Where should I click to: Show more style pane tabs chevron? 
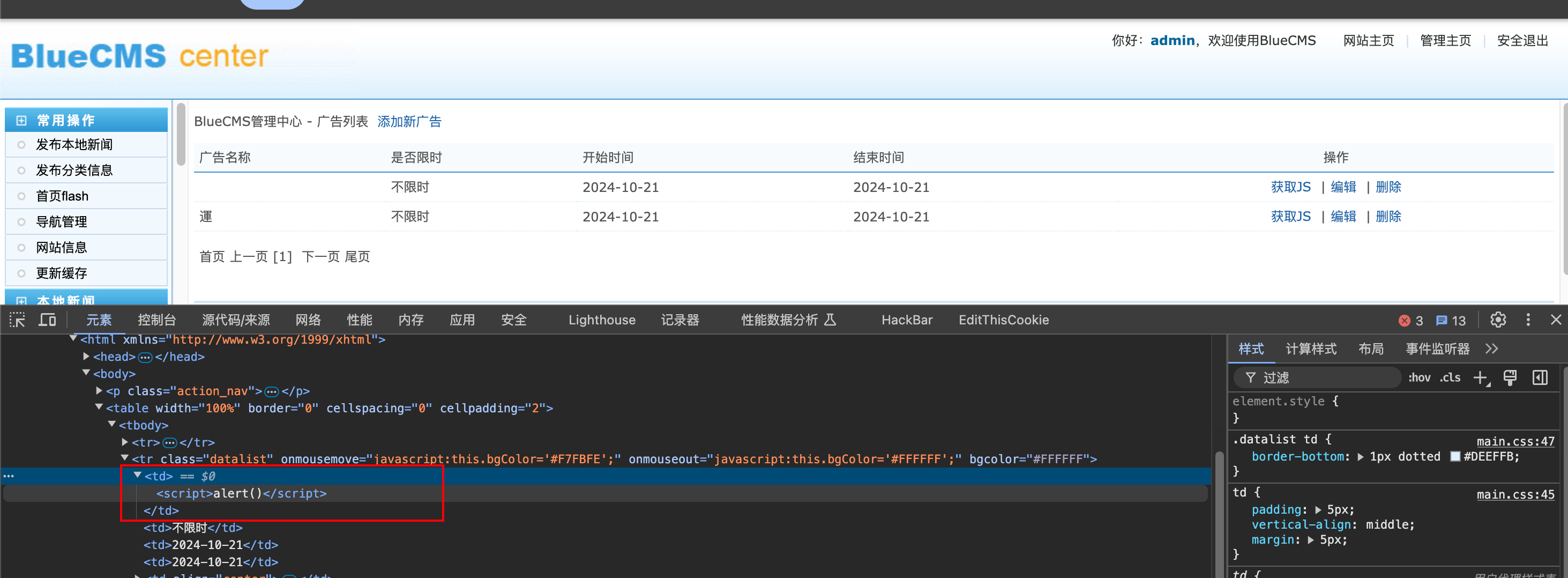point(1491,349)
